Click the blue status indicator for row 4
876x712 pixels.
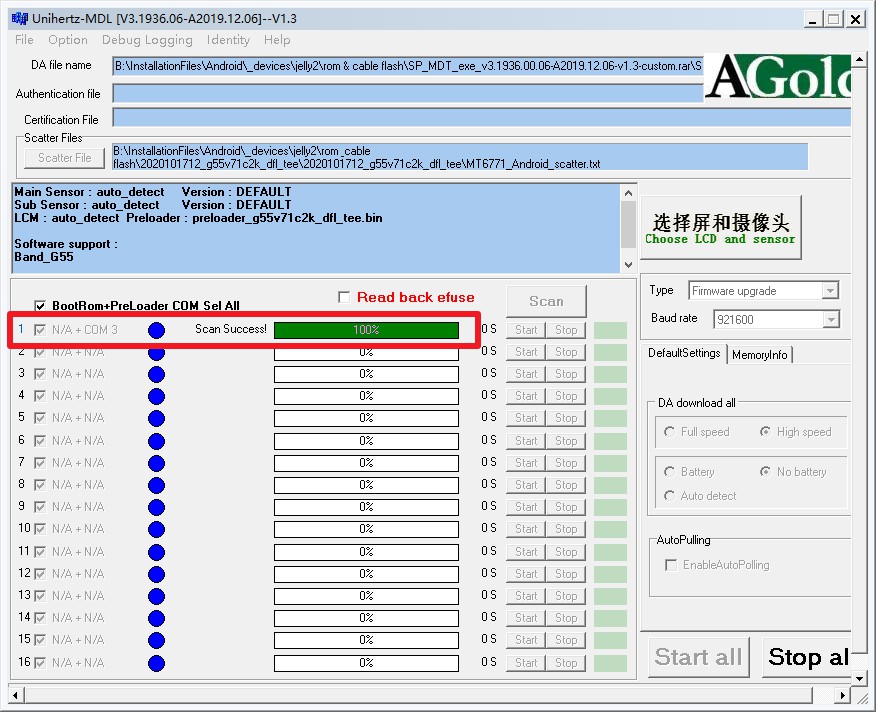[x=156, y=396]
